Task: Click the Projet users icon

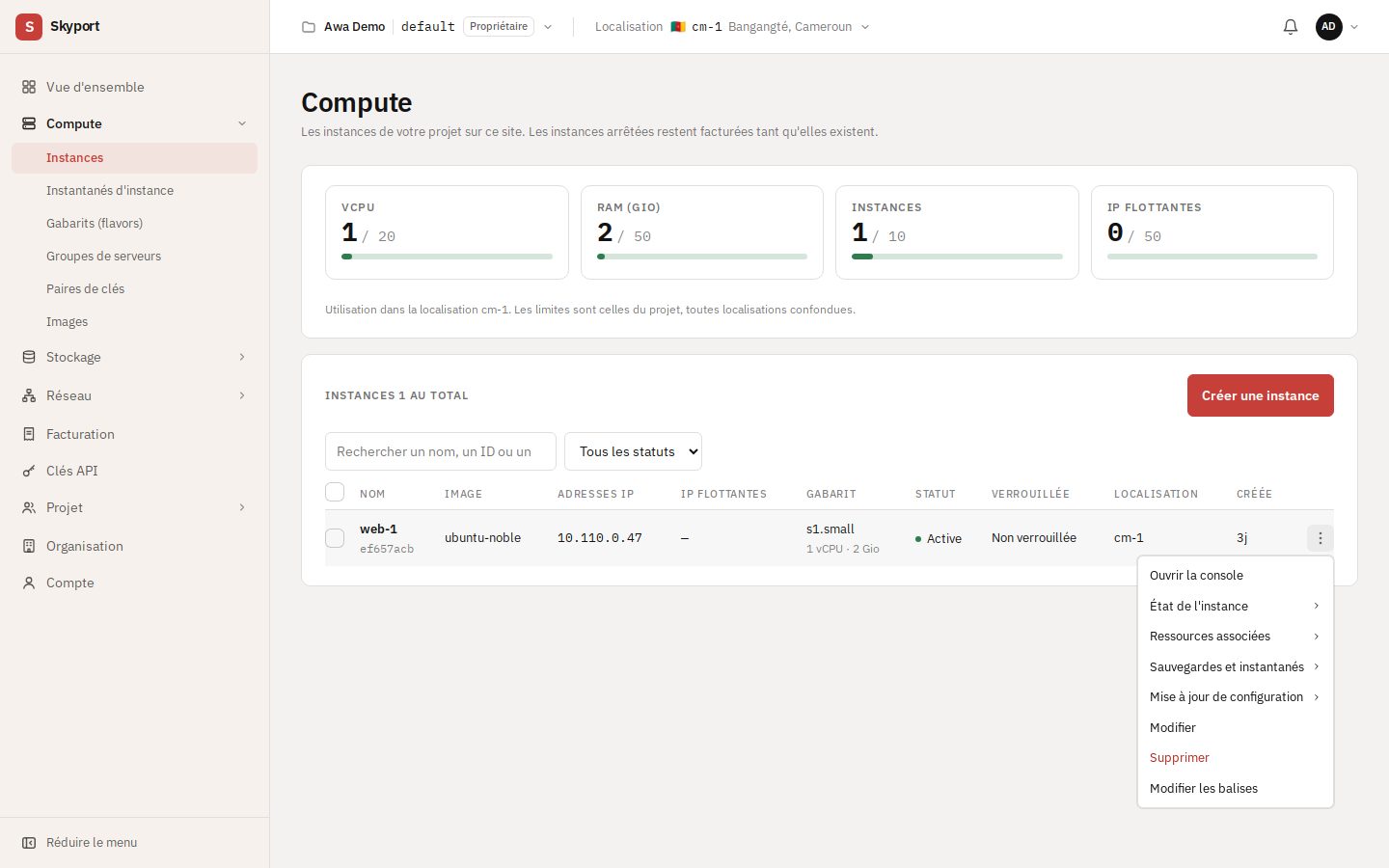Action: point(29,507)
